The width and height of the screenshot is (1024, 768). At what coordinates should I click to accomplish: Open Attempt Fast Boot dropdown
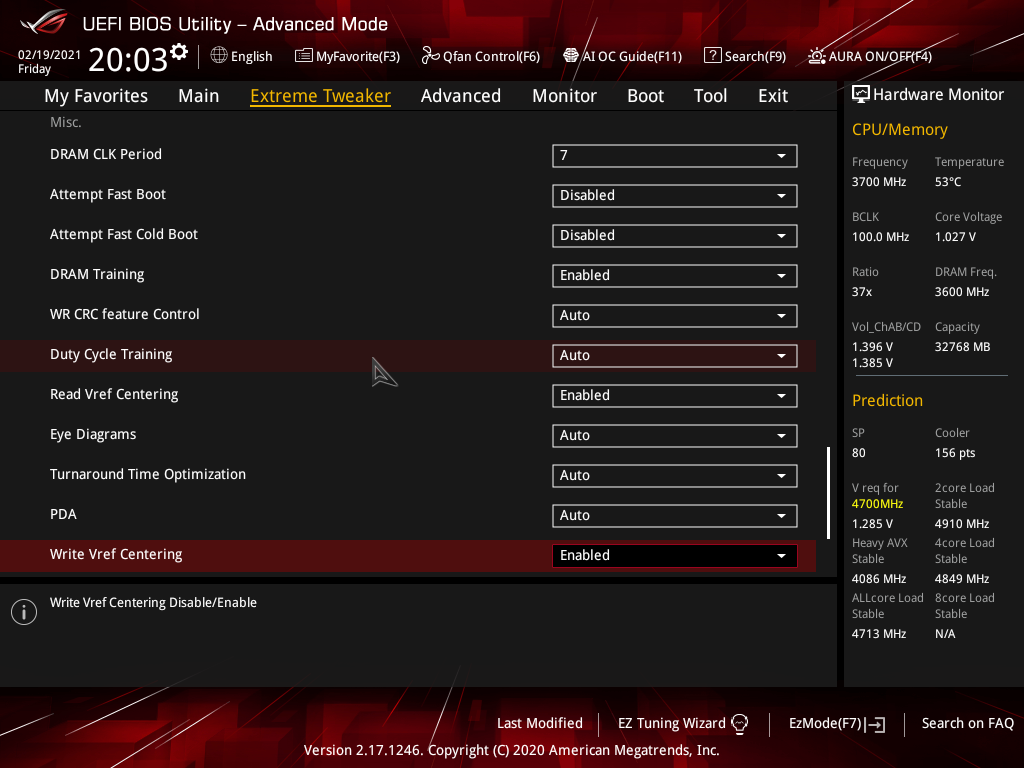(x=675, y=196)
